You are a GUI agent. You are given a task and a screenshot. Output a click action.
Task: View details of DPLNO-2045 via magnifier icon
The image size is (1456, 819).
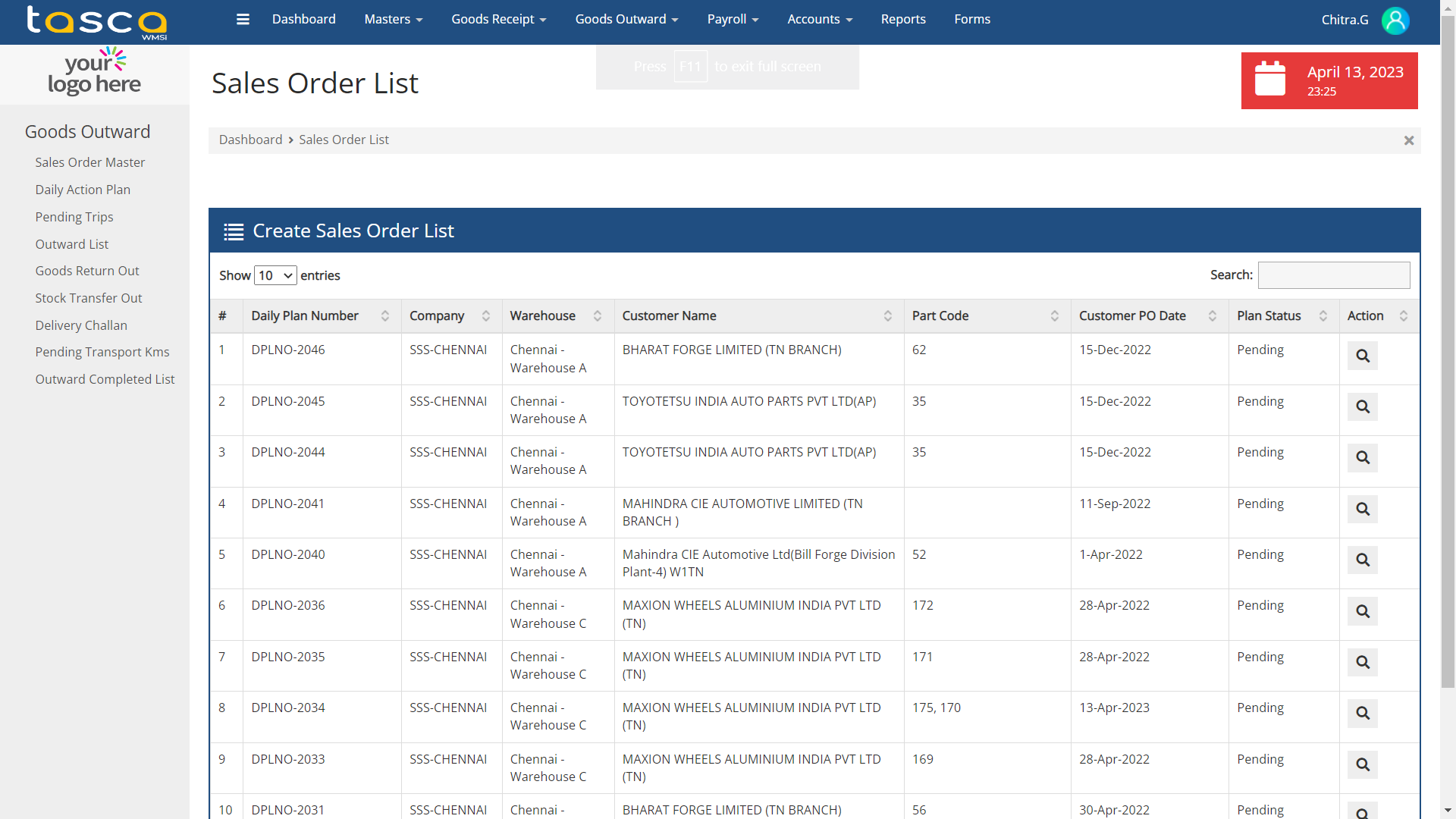coord(1363,406)
